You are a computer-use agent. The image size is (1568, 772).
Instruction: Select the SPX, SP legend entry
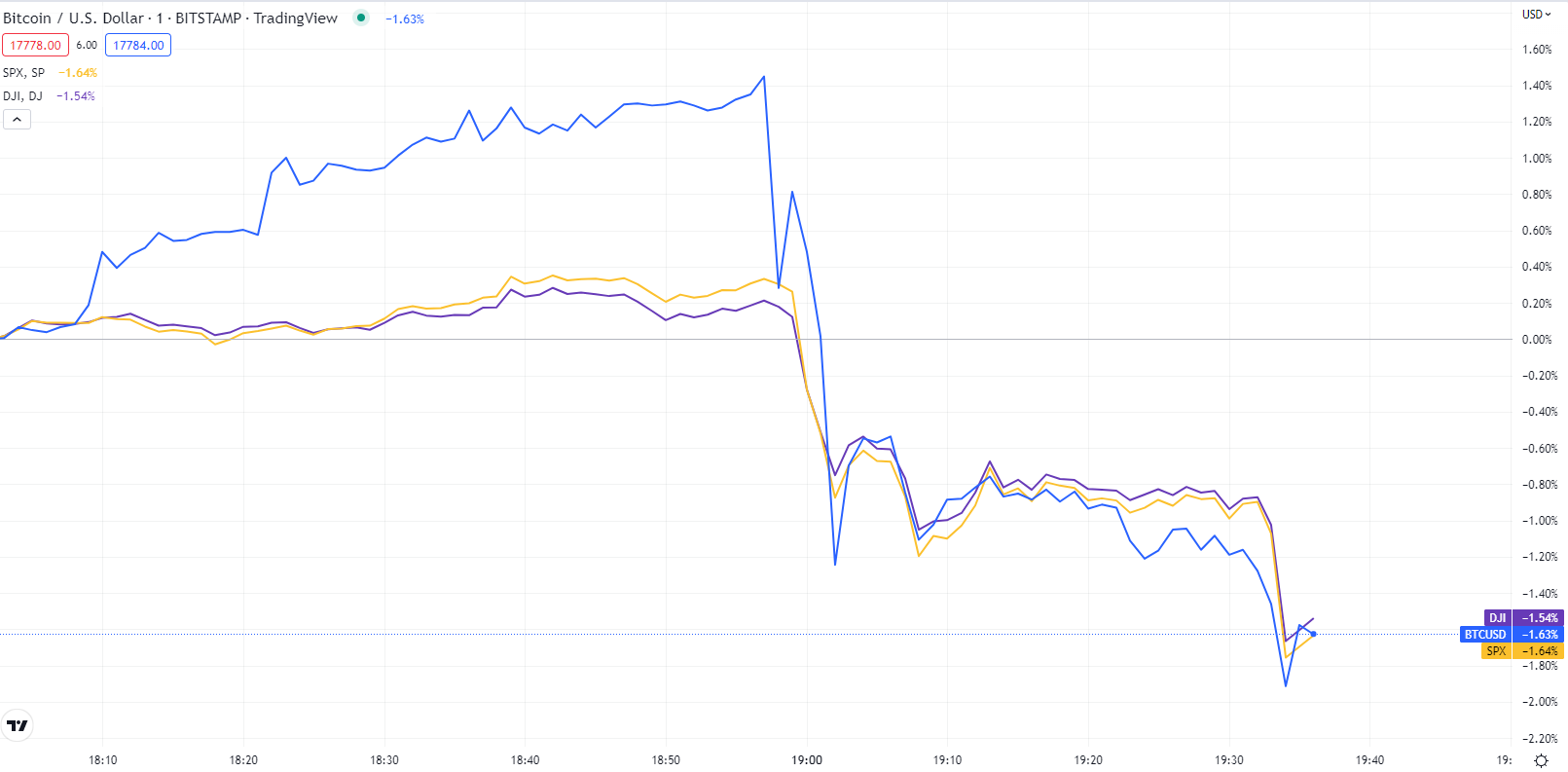24,73
